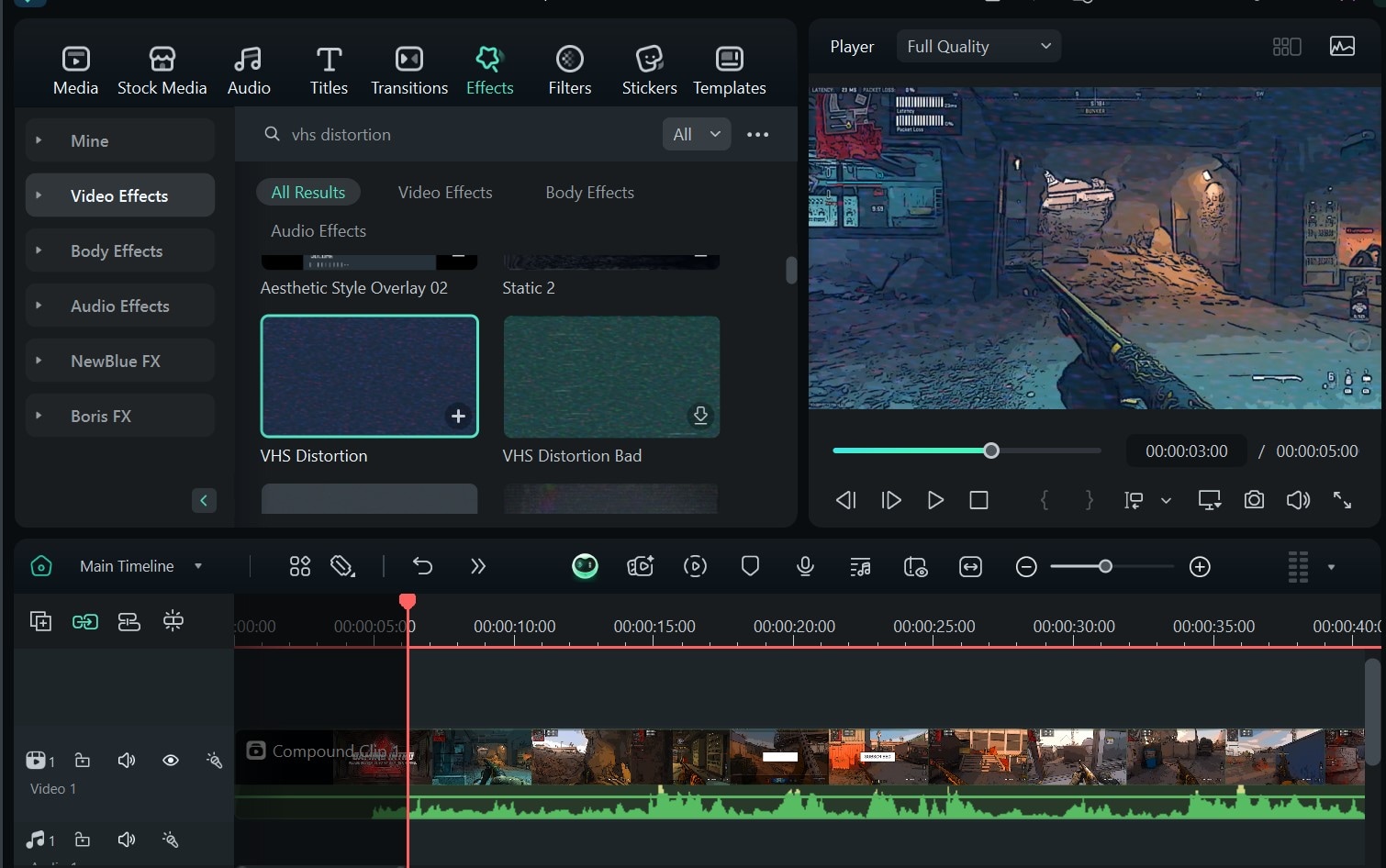Show All Results filter
Image resolution: width=1386 pixels, height=868 pixels.
308,192
